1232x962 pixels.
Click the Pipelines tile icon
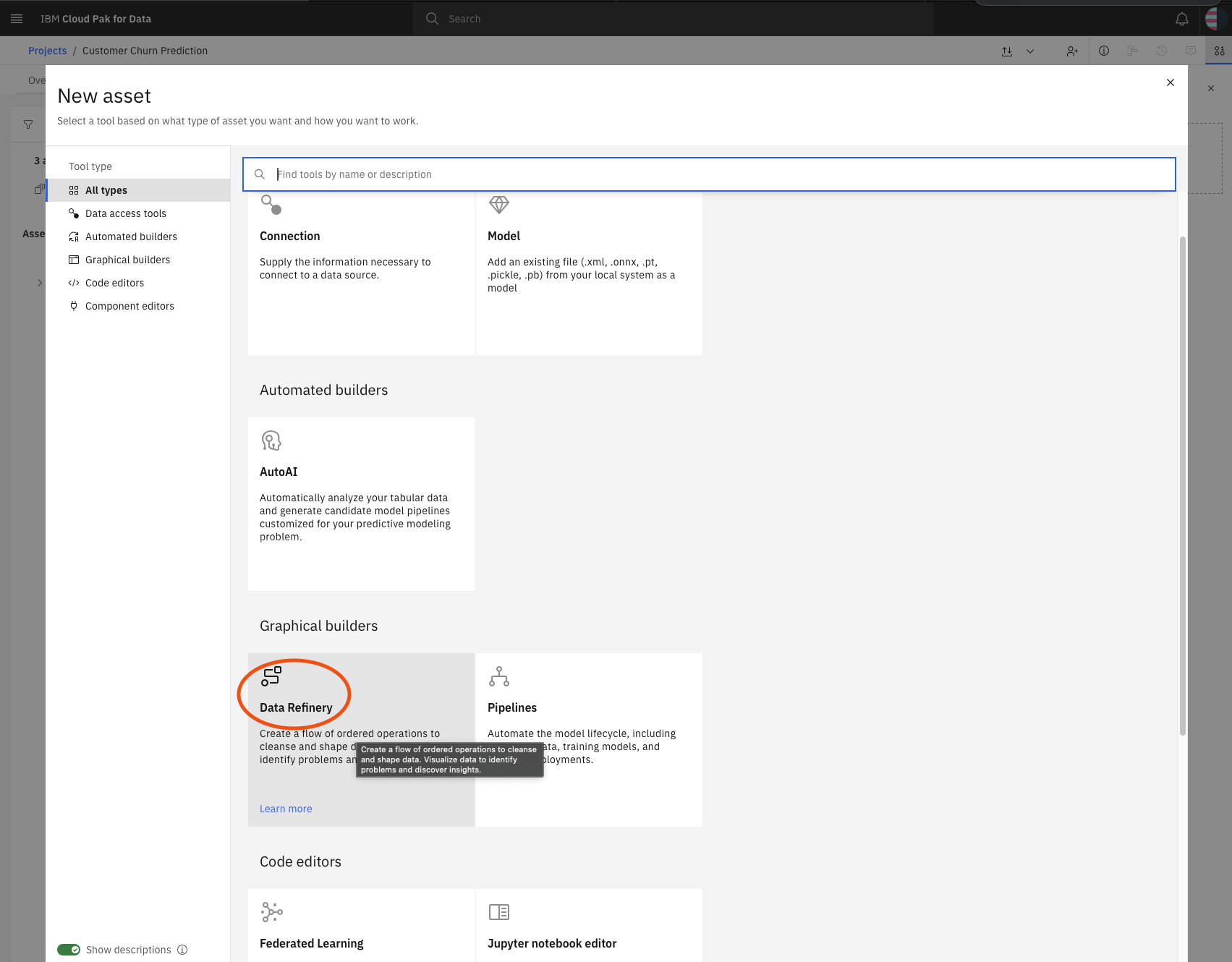[x=499, y=676]
